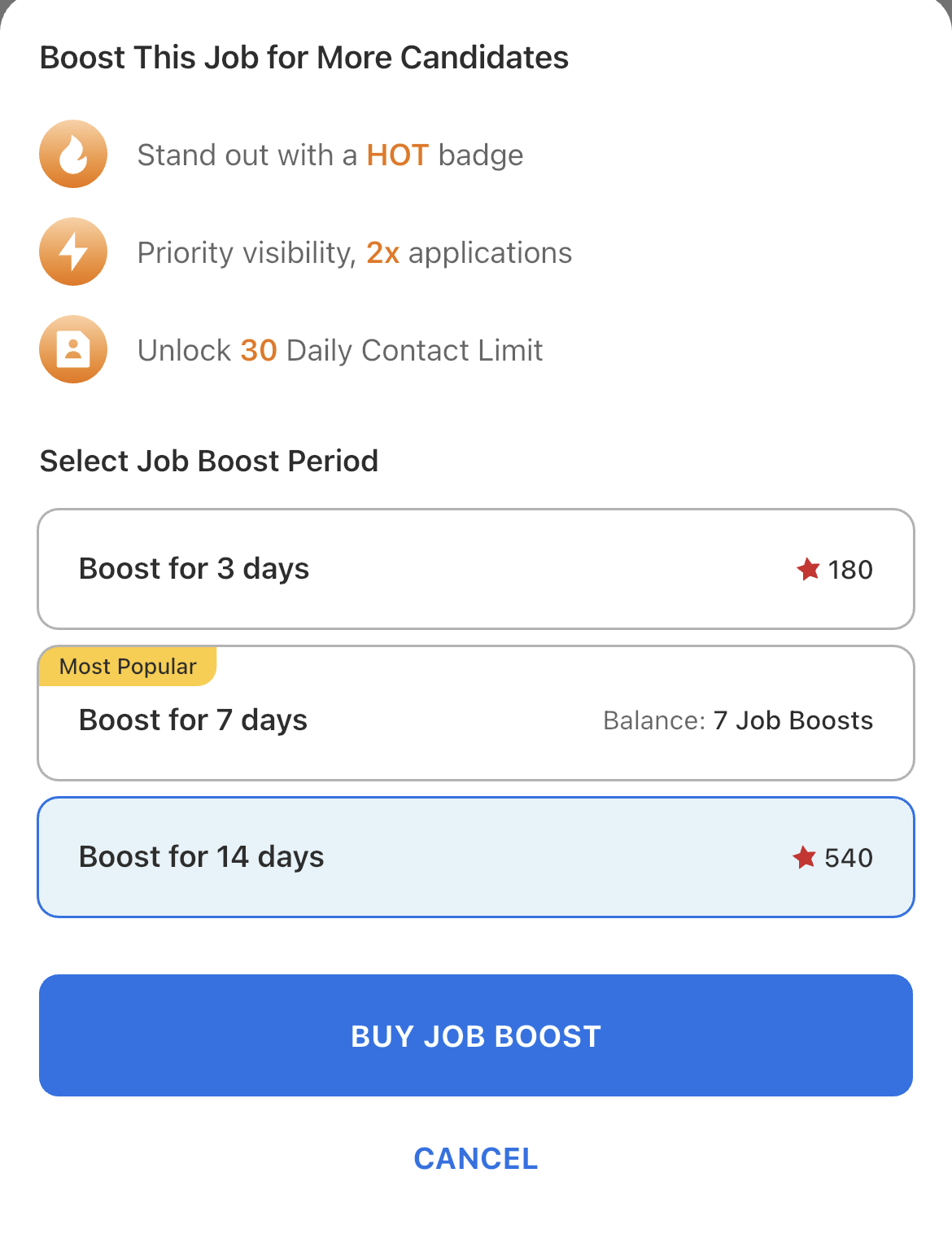Click the orange 30 contact limit number

coord(259,351)
